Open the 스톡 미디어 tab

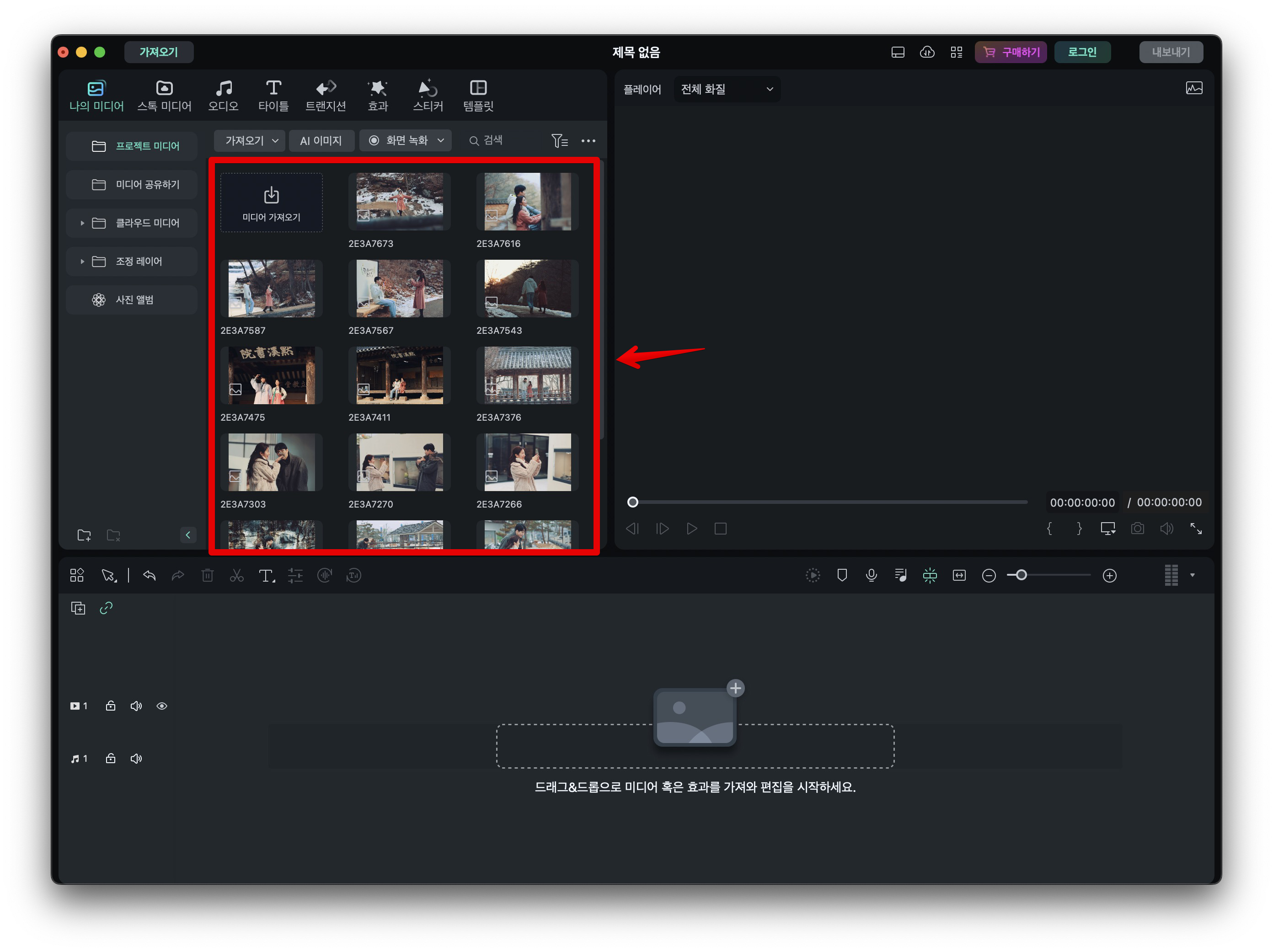tap(164, 96)
